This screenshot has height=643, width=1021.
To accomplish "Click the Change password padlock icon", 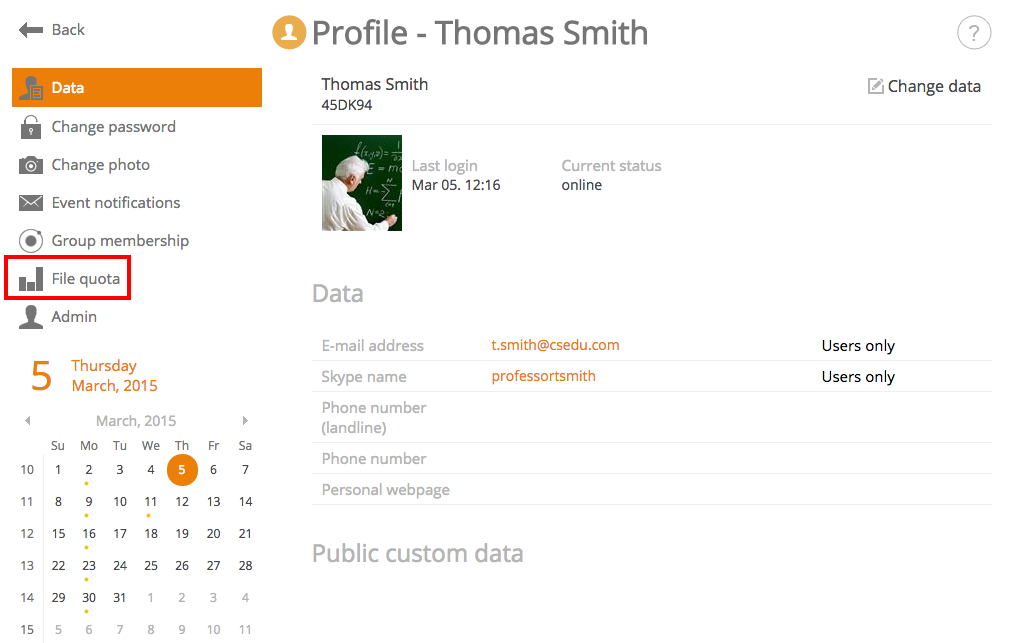I will click(x=31, y=127).
